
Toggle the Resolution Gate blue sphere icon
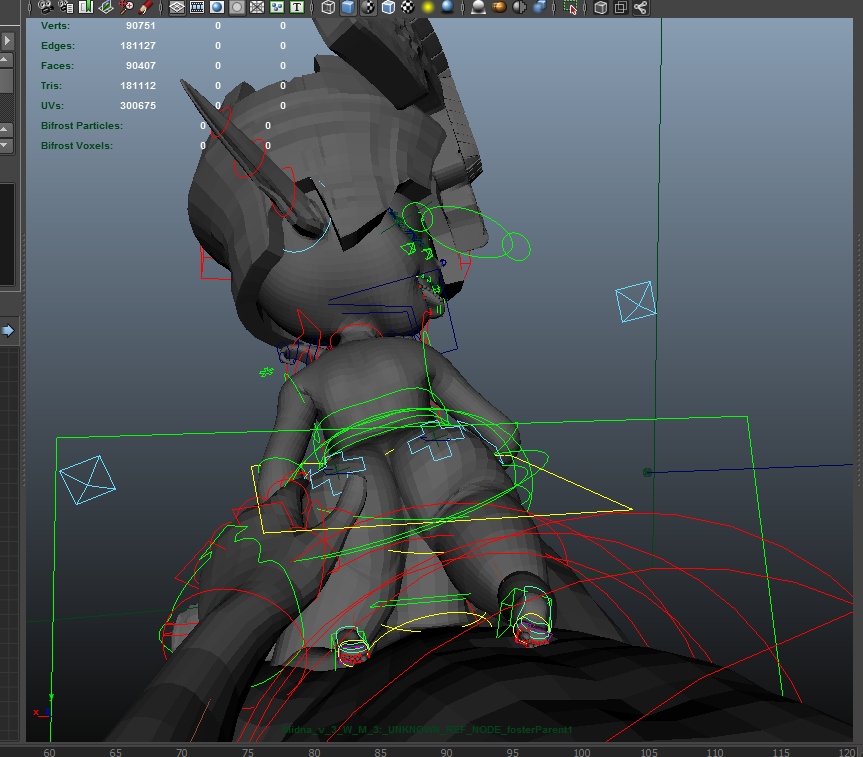tap(217, 7)
